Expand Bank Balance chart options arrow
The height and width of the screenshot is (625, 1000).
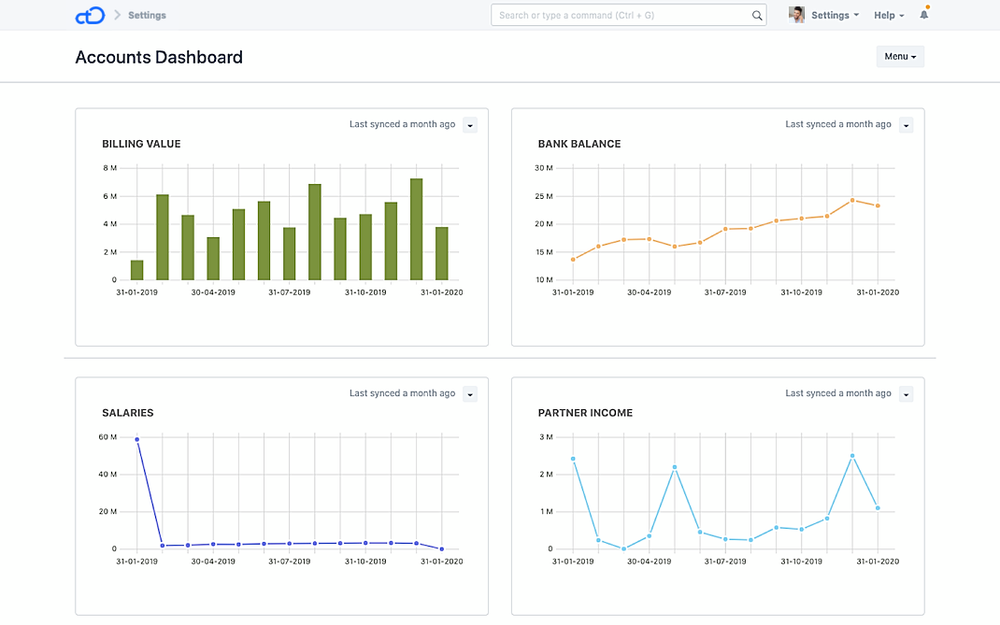click(906, 125)
